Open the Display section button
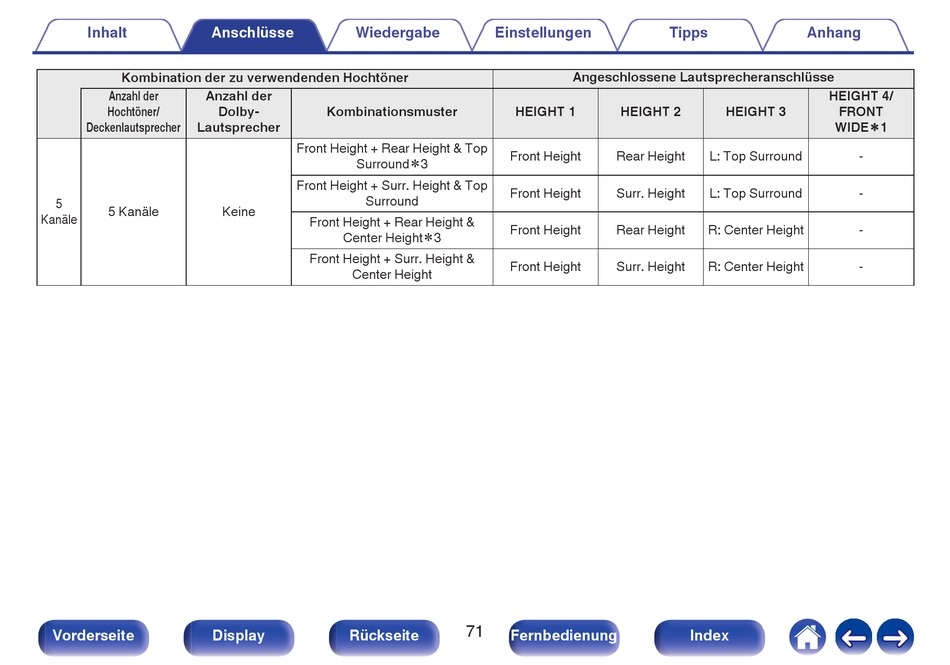The height and width of the screenshot is (665, 950). pos(239,637)
